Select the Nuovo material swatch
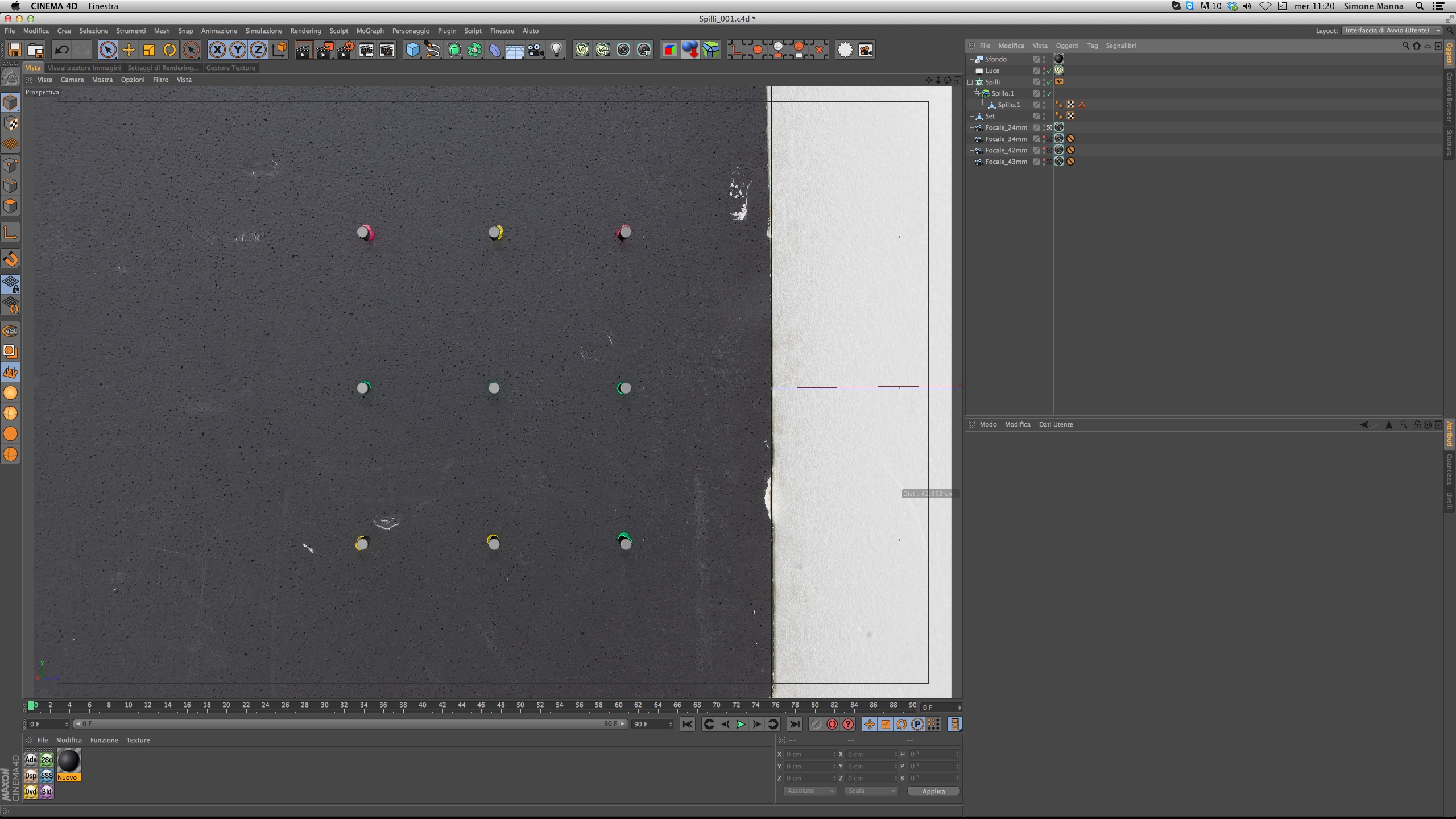 (69, 762)
